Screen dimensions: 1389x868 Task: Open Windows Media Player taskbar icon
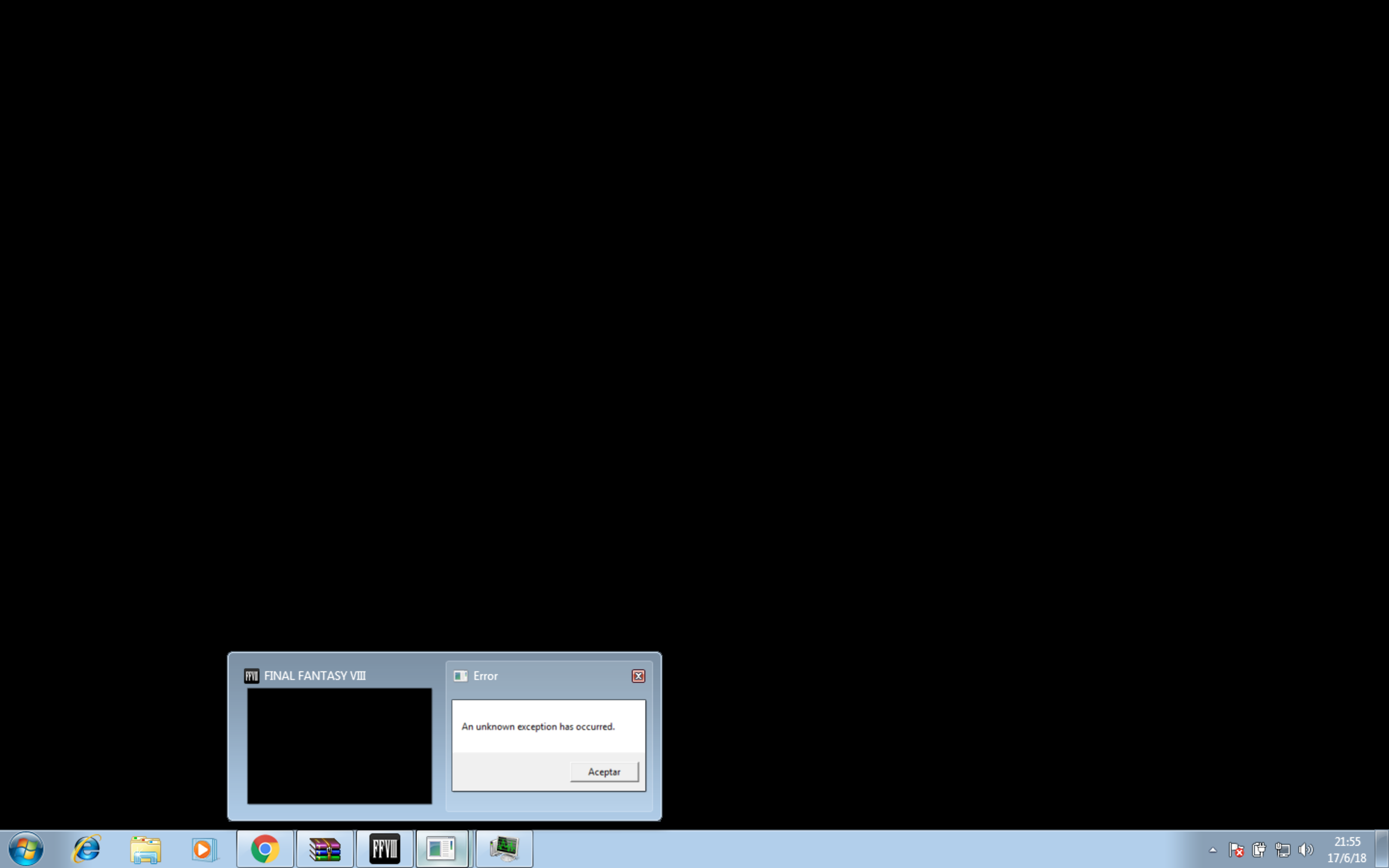point(204,849)
